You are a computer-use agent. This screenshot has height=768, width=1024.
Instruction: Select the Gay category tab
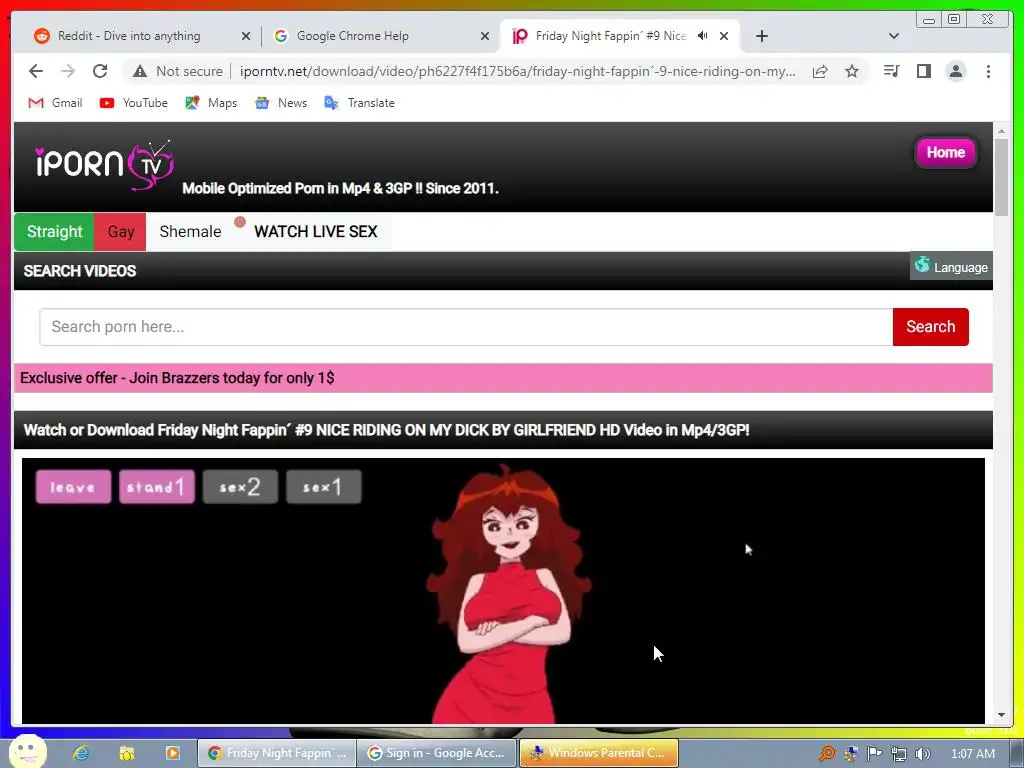121,232
